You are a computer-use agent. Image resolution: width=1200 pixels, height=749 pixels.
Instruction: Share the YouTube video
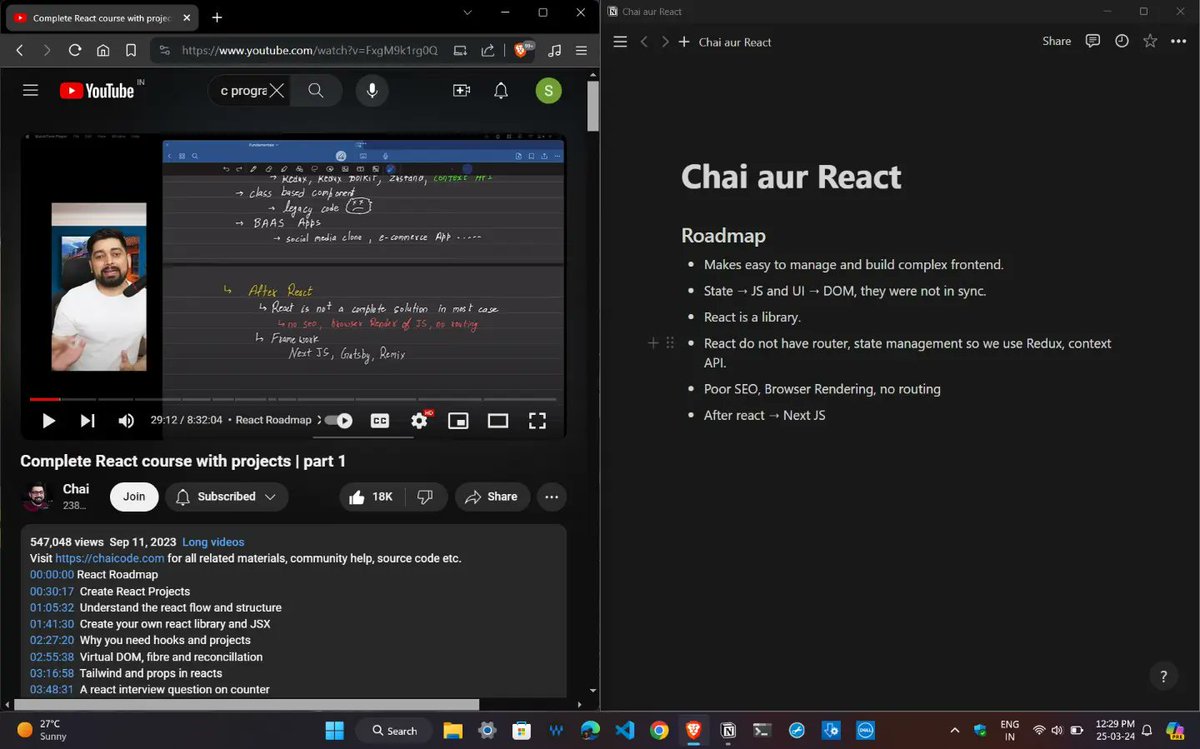coord(491,496)
